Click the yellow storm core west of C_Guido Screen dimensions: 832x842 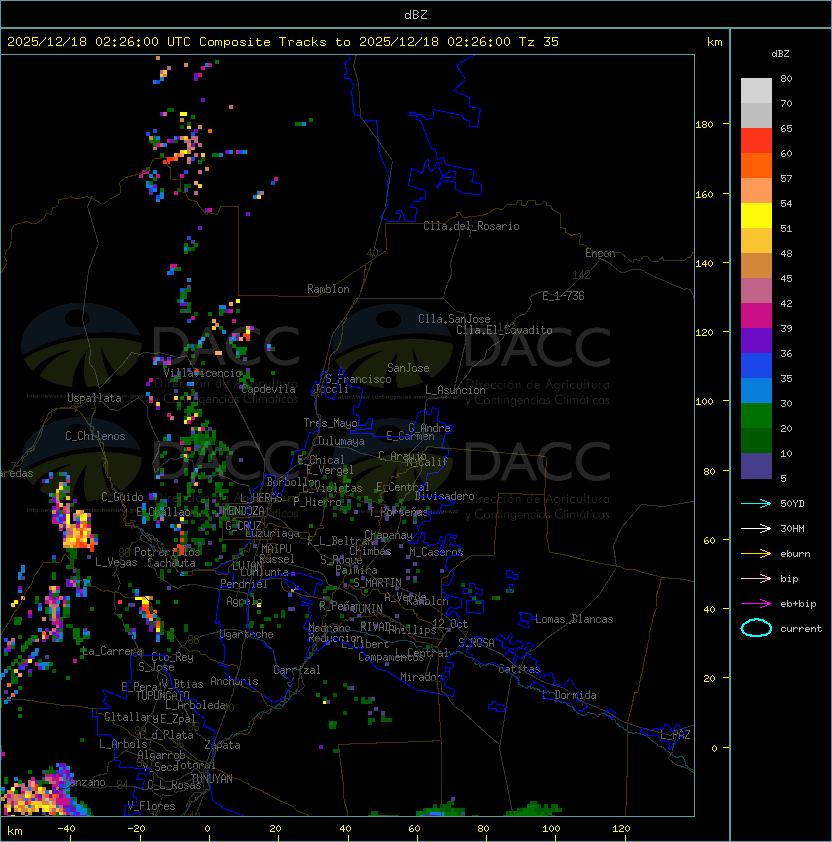click(x=79, y=531)
